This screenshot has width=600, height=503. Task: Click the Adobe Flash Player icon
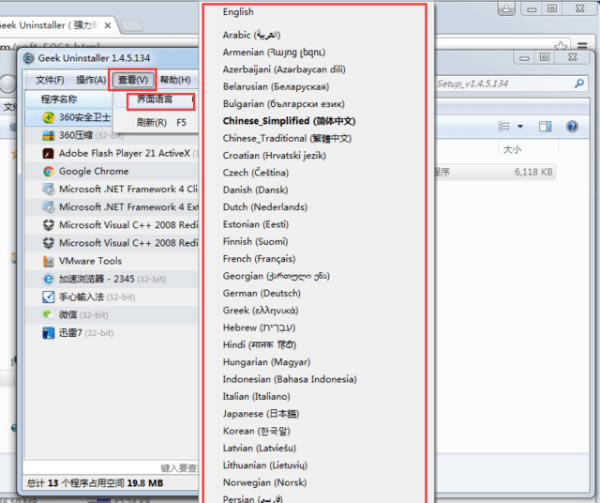(49, 153)
